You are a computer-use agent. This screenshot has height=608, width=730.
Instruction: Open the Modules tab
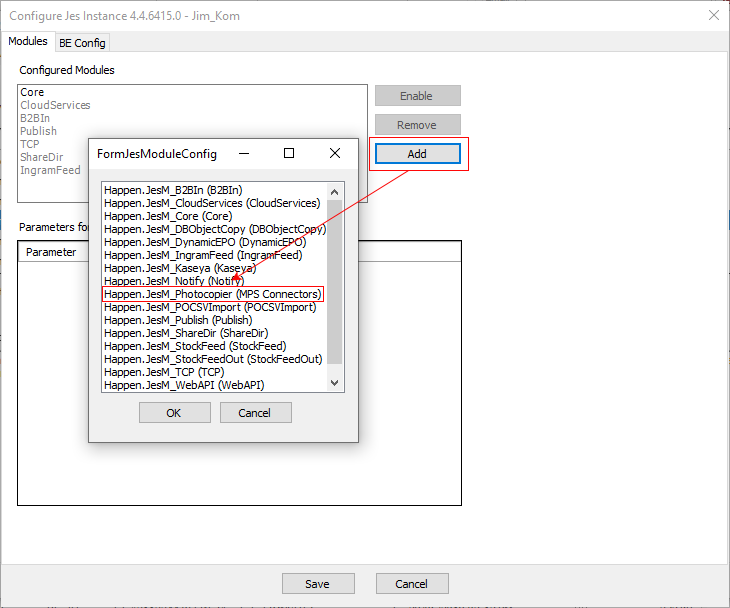pyautogui.click(x=28, y=41)
